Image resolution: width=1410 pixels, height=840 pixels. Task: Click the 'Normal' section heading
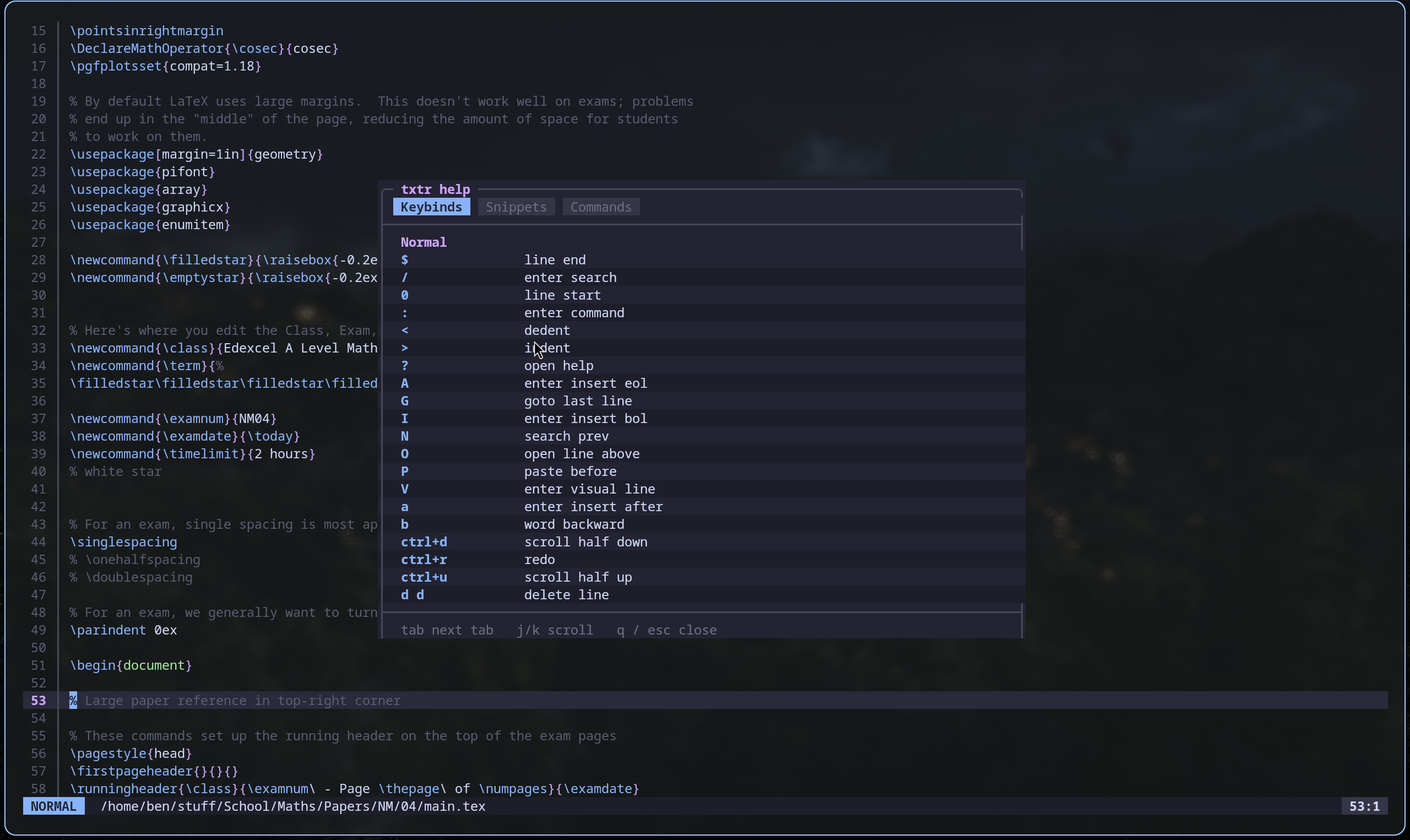tap(423, 242)
